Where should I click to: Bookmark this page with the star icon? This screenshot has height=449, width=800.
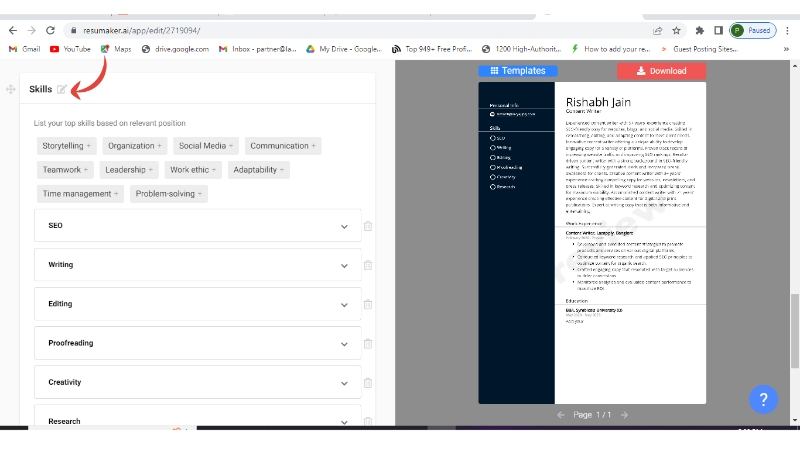tap(677, 31)
